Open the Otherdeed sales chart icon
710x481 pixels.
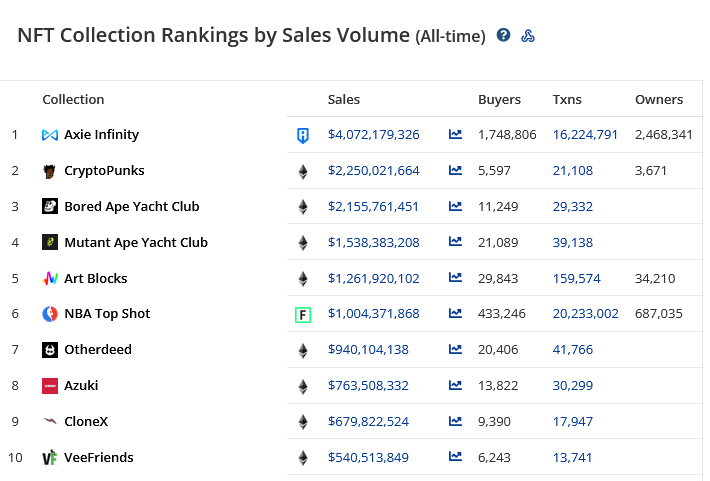tap(455, 349)
